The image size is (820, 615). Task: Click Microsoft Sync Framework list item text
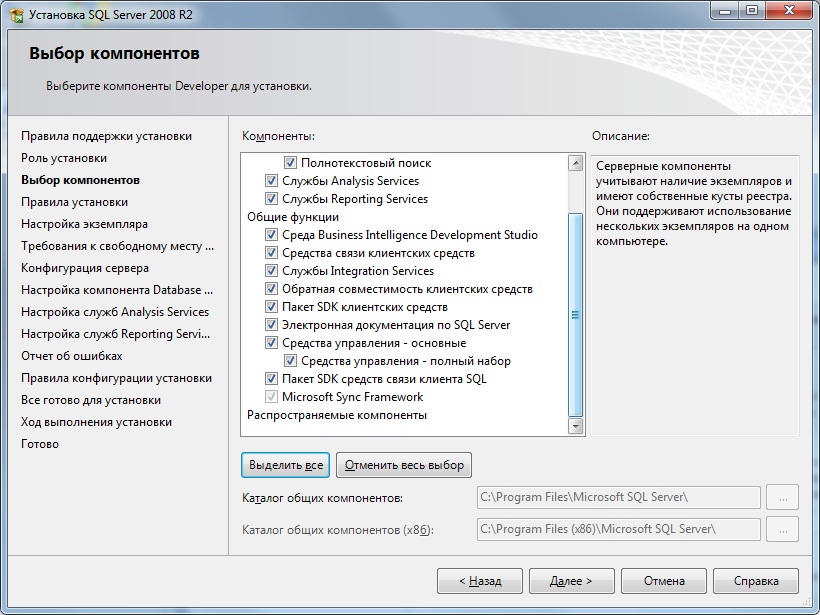pos(352,397)
